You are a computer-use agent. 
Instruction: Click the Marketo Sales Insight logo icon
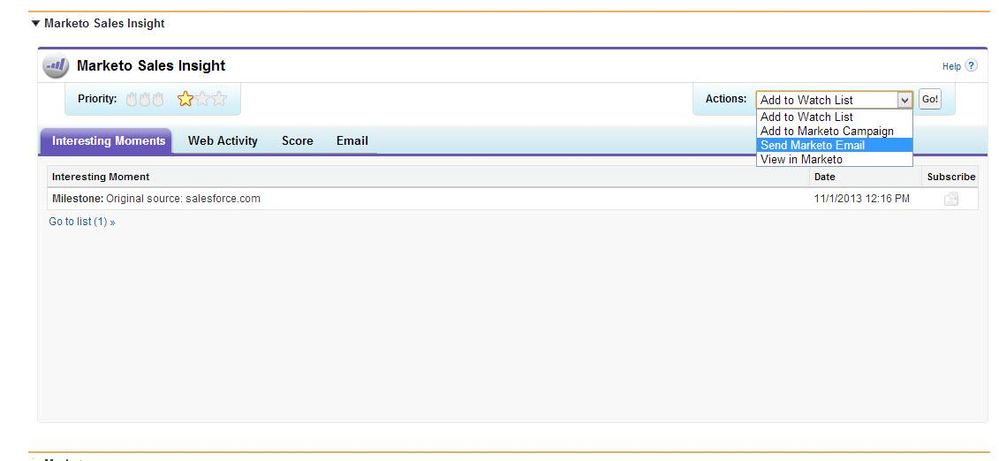point(55,66)
